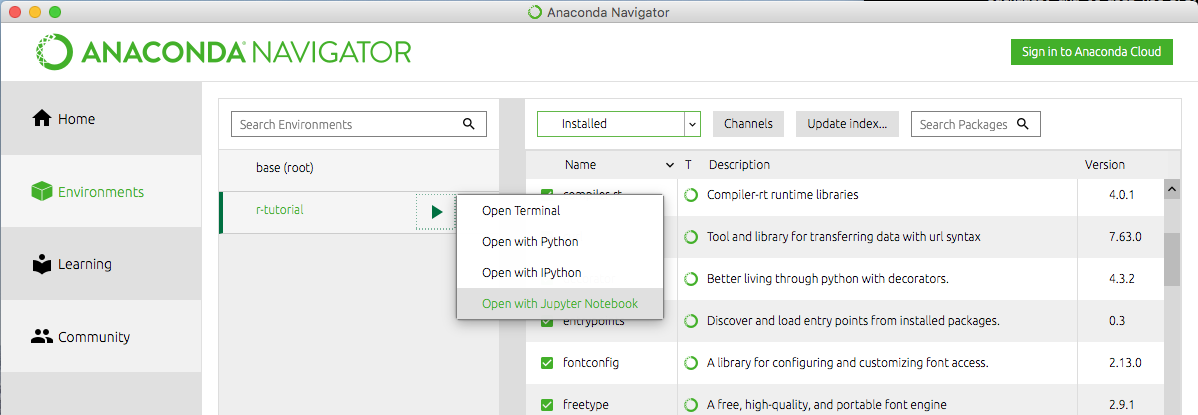
Task: Switch to the Environments tab
Action: tap(101, 192)
